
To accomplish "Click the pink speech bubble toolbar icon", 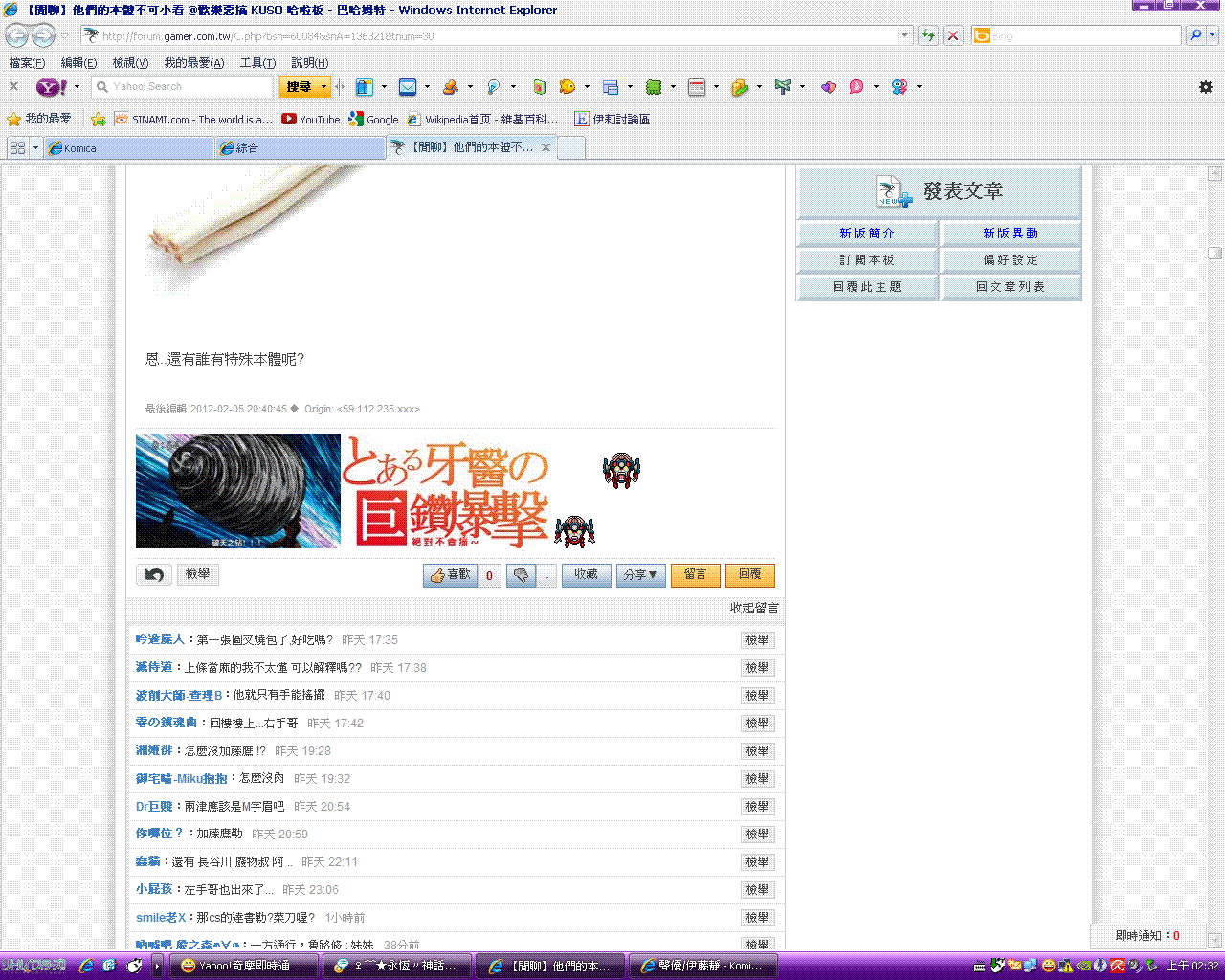I will tap(857, 87).
